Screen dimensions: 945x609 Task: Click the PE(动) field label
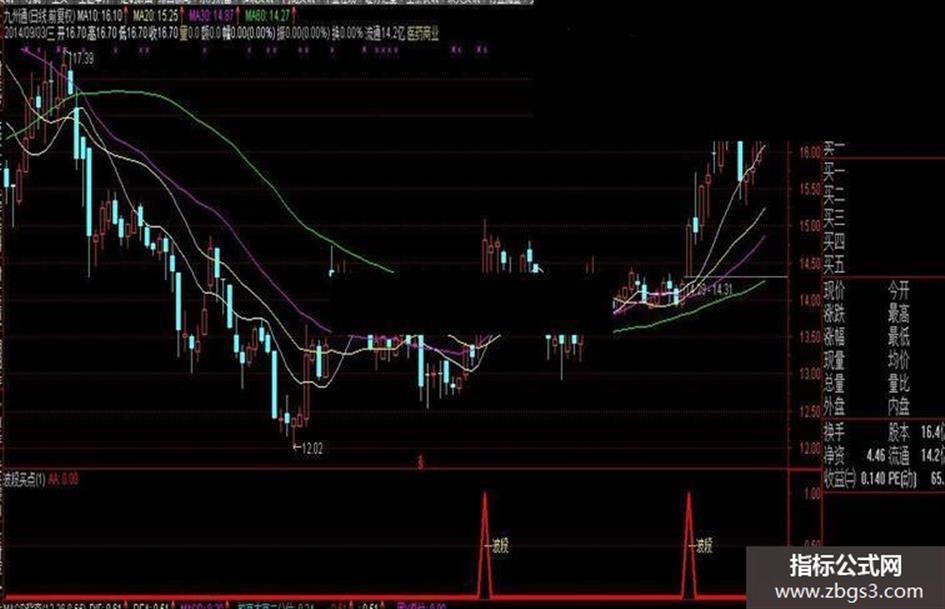901,479
